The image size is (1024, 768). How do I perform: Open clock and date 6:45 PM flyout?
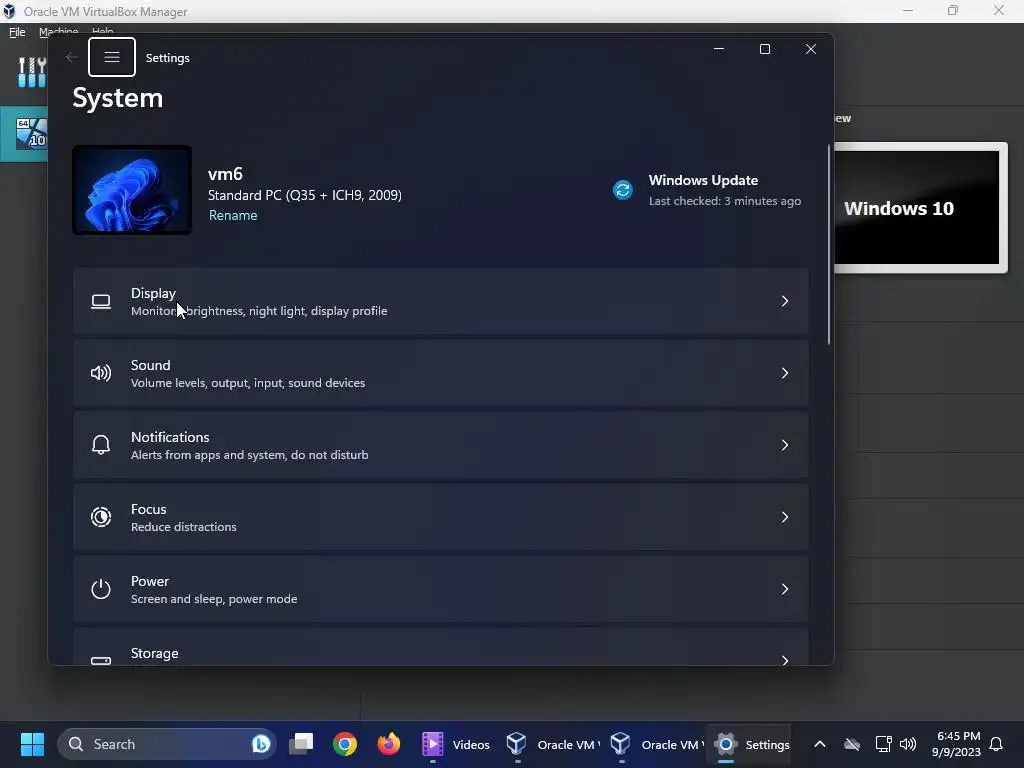(x=956, y=744)
